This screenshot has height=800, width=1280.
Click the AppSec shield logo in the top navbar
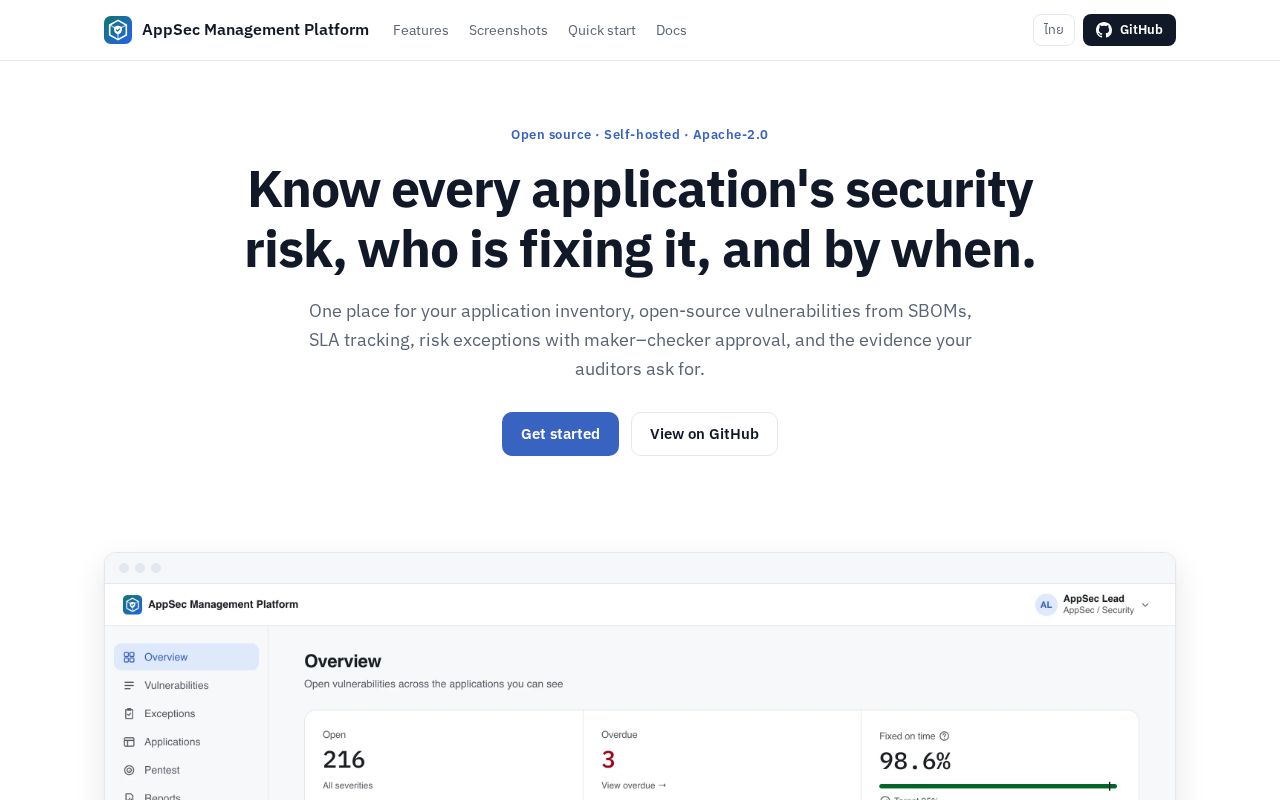click(x=118, y=30)
